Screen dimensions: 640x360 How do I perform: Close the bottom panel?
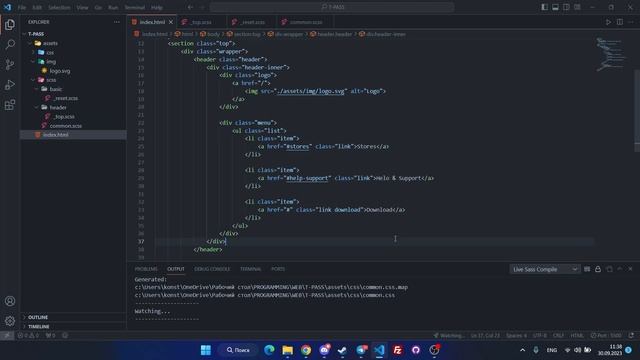[631, 269]
